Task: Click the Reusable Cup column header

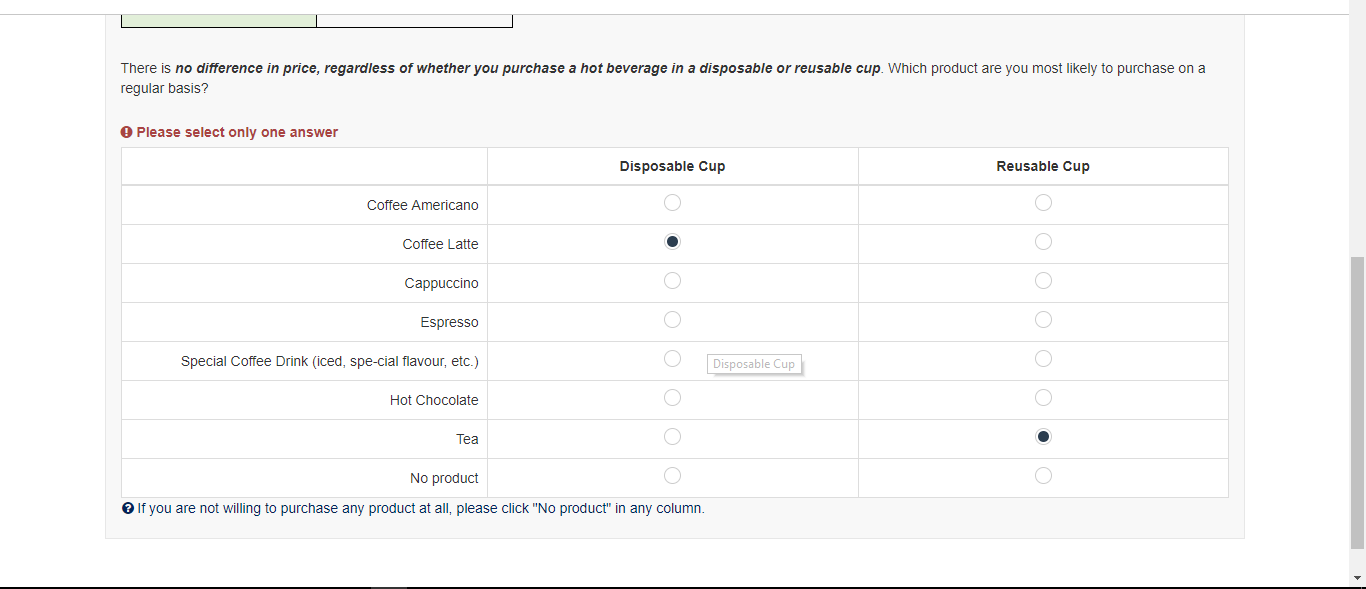Action: click(x=1043, y=166)
